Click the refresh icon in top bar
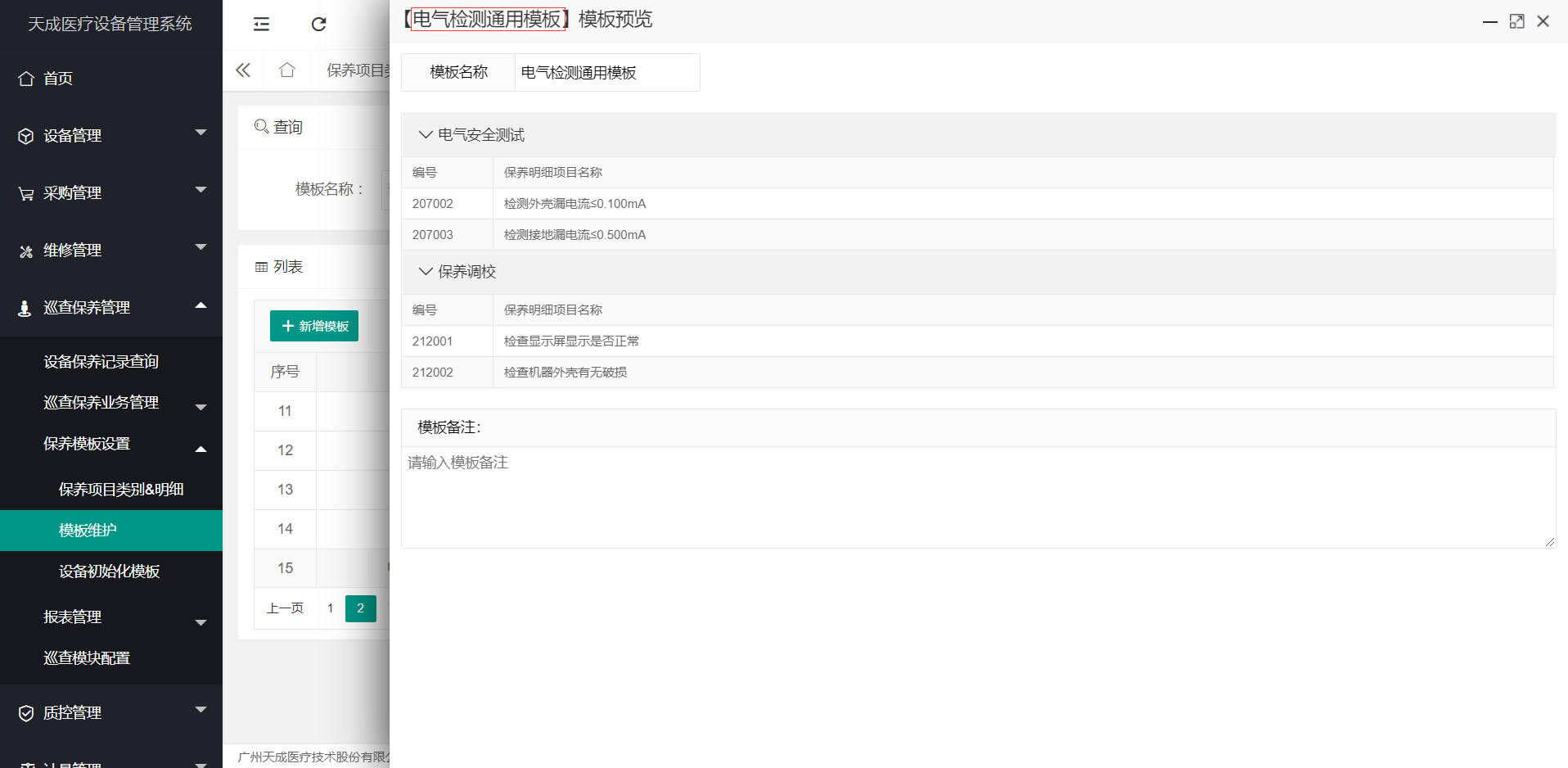1568x768 pixels. click(319, 24)
